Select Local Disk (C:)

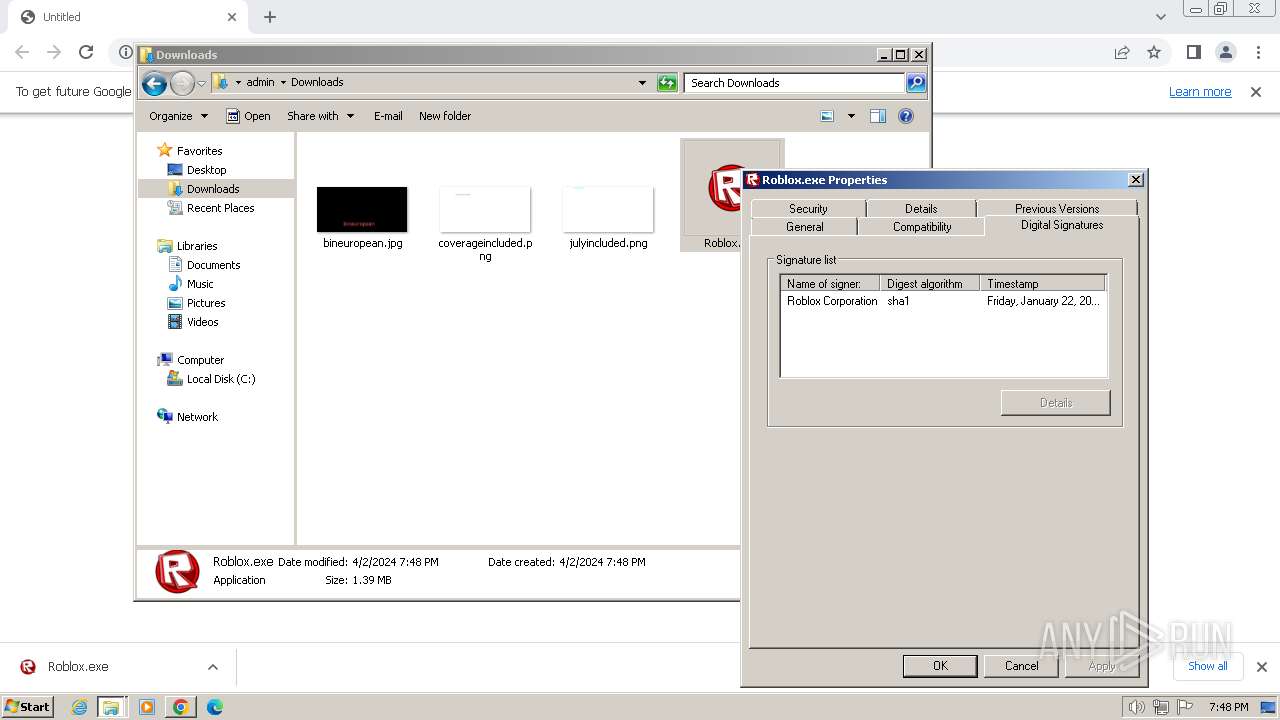point(220,379)
